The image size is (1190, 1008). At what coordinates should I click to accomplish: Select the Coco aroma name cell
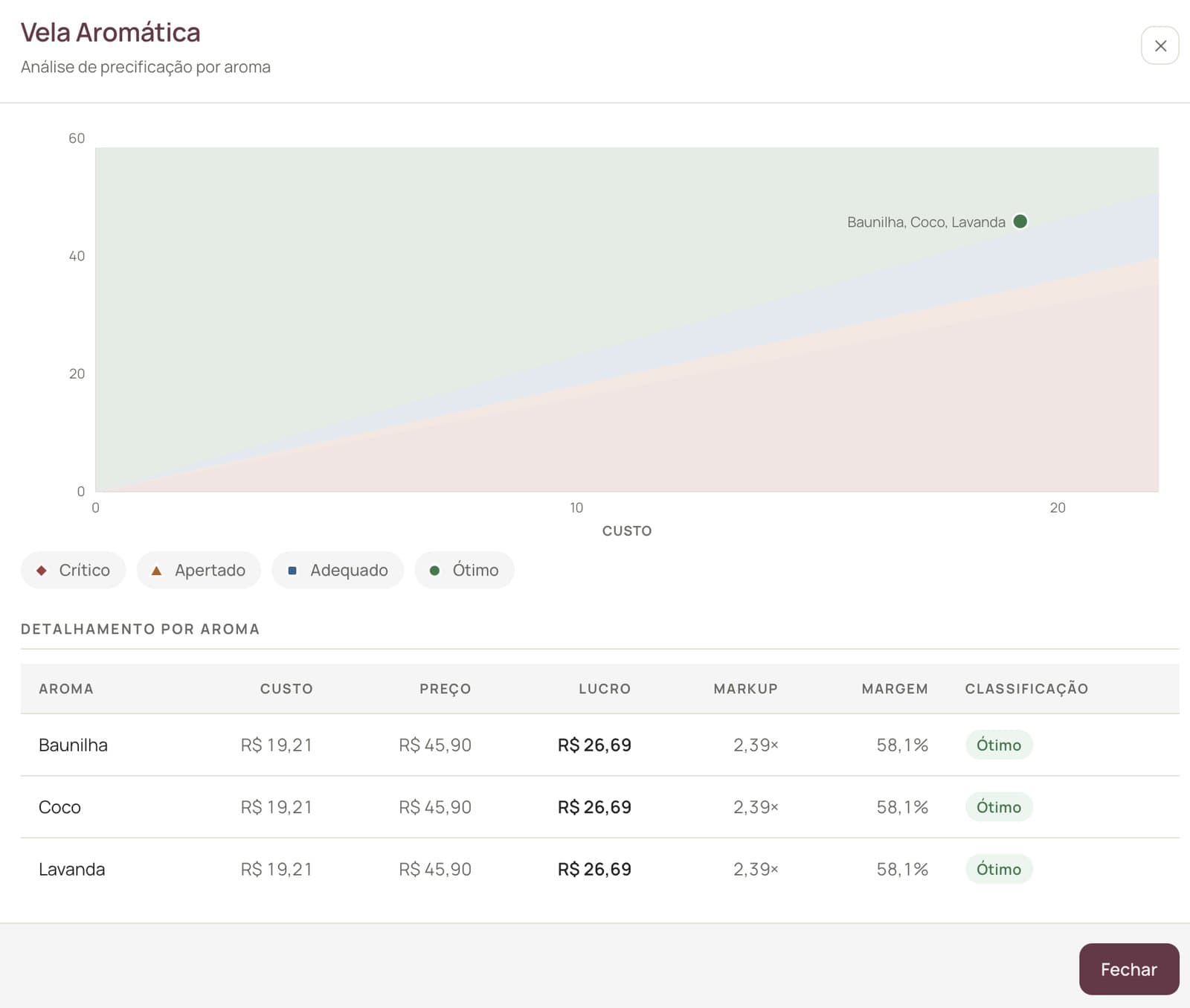(x=59, y=807)
